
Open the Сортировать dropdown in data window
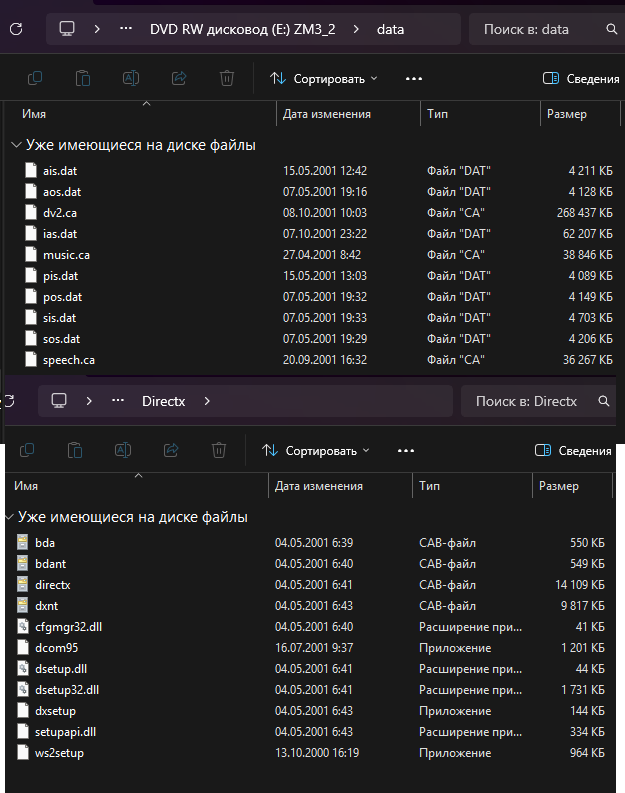pos(323,78)
